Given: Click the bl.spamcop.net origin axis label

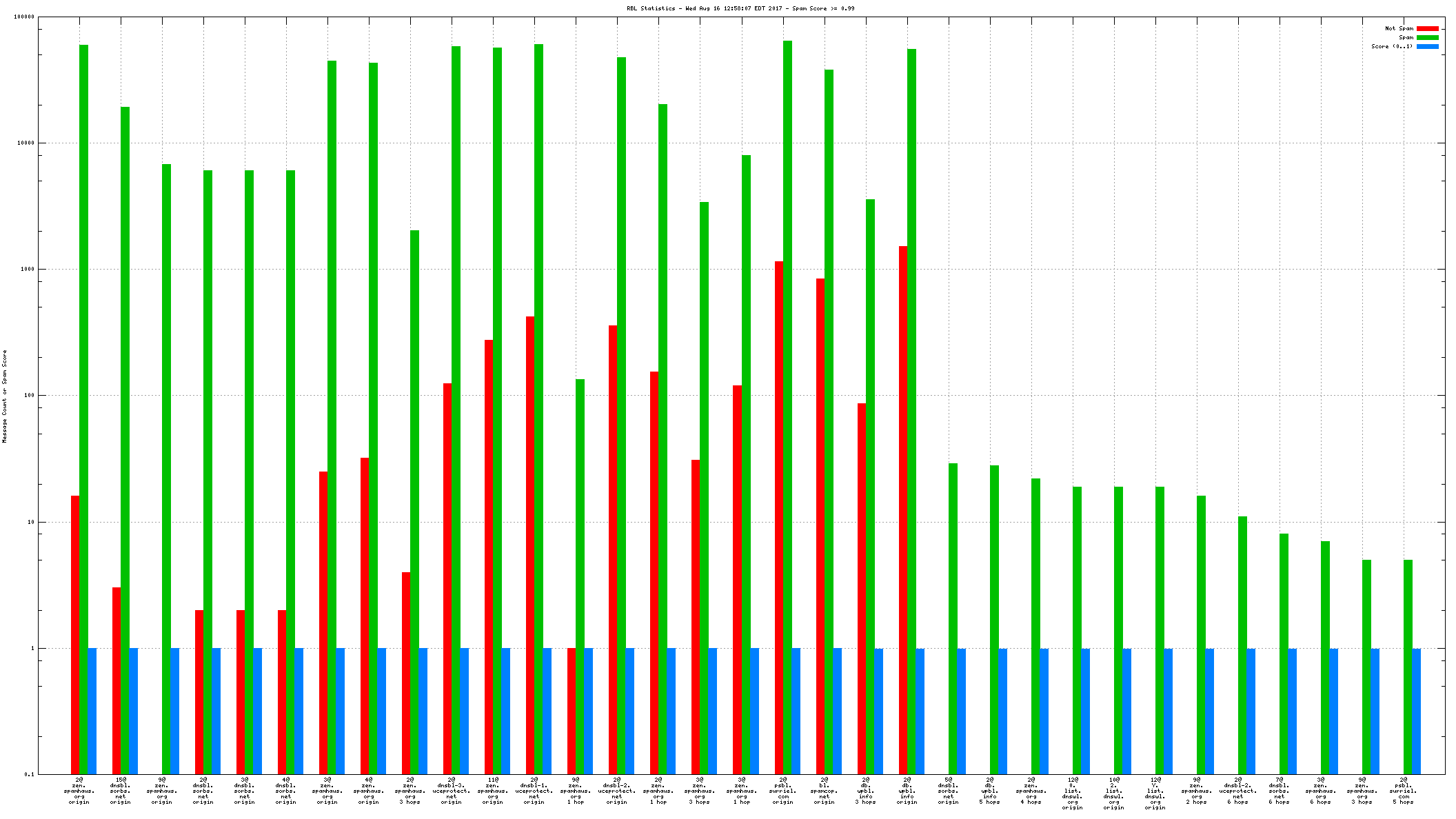Looking at the screenshot, I should 825,791.
